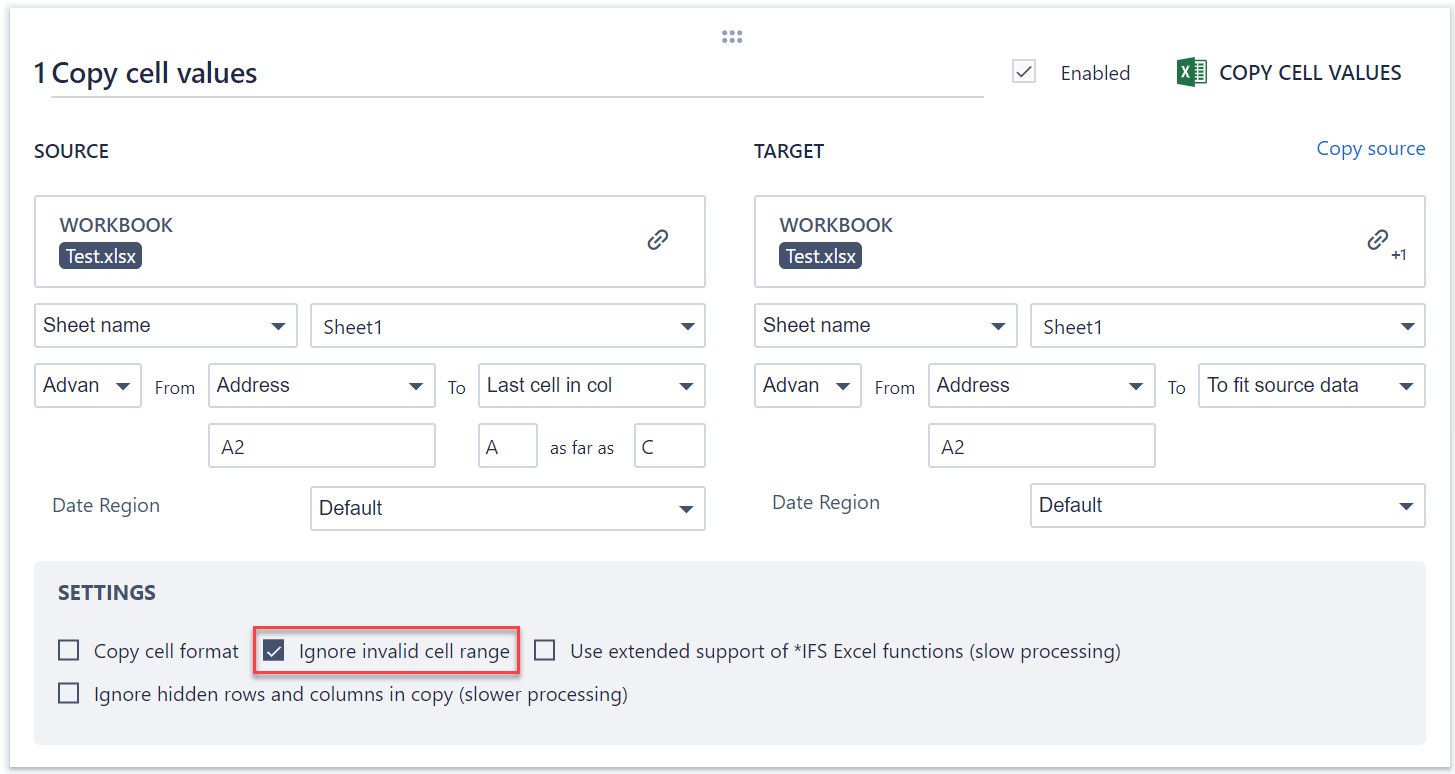Click the source A2 address field
1455x774 pixels.
pos(322,447)
